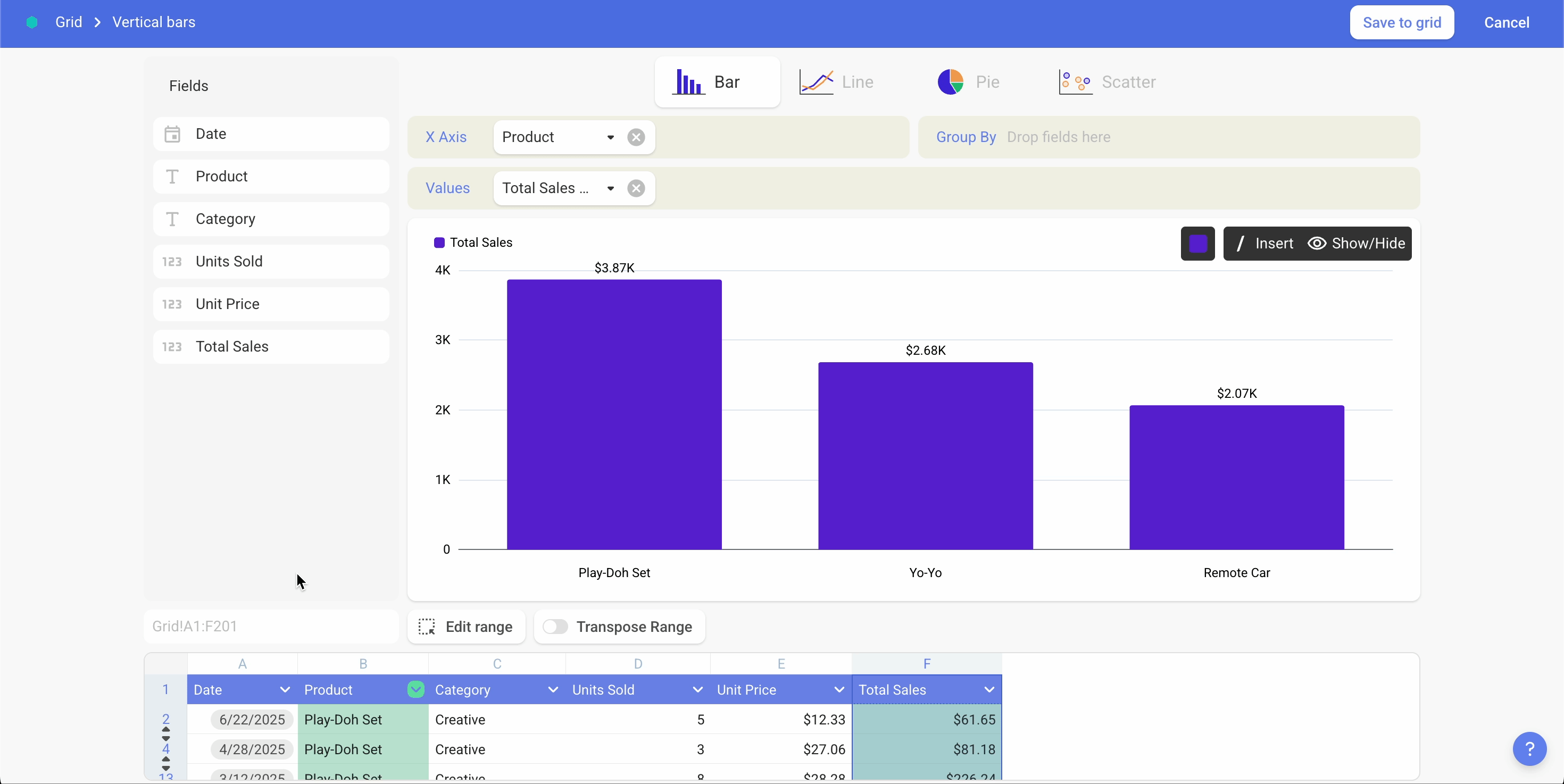Screen dimensions: 1564x784
Task: Choose the Scatter chart icon
Action: point(1075,82)
